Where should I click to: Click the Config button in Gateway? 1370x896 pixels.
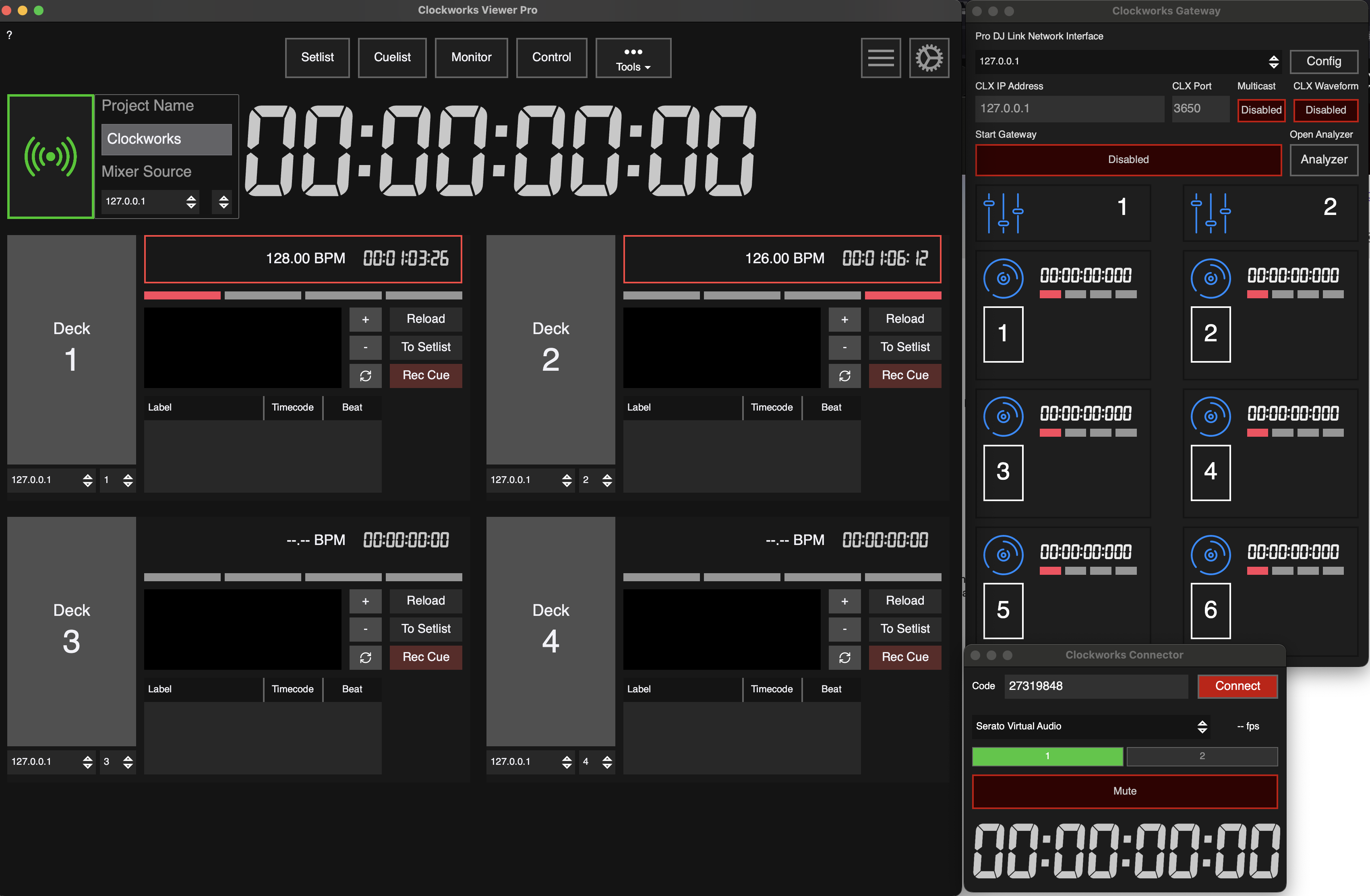coord(1323,62)
